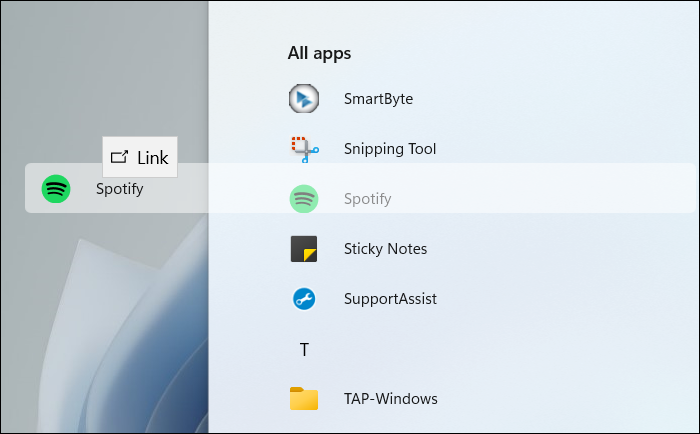Launch the SupportAssist wrench icon
The height and width of the screenshot is (434, 700).
[304, 299]
